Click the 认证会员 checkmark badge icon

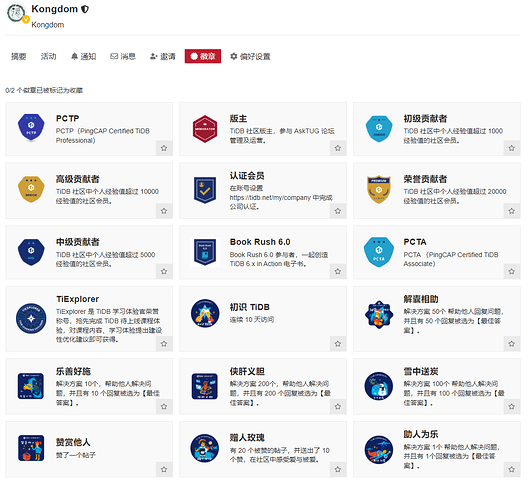click(205, 190)
